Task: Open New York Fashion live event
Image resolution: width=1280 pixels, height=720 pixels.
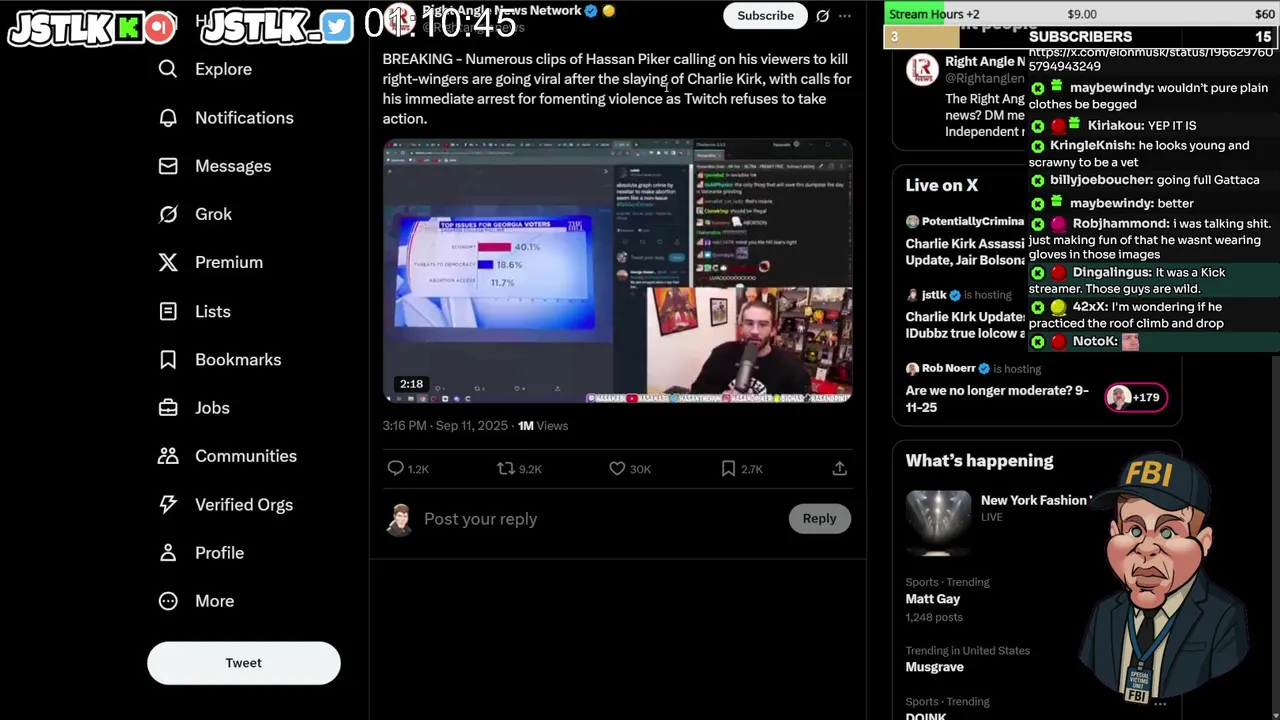Action: click(1034, 500)
